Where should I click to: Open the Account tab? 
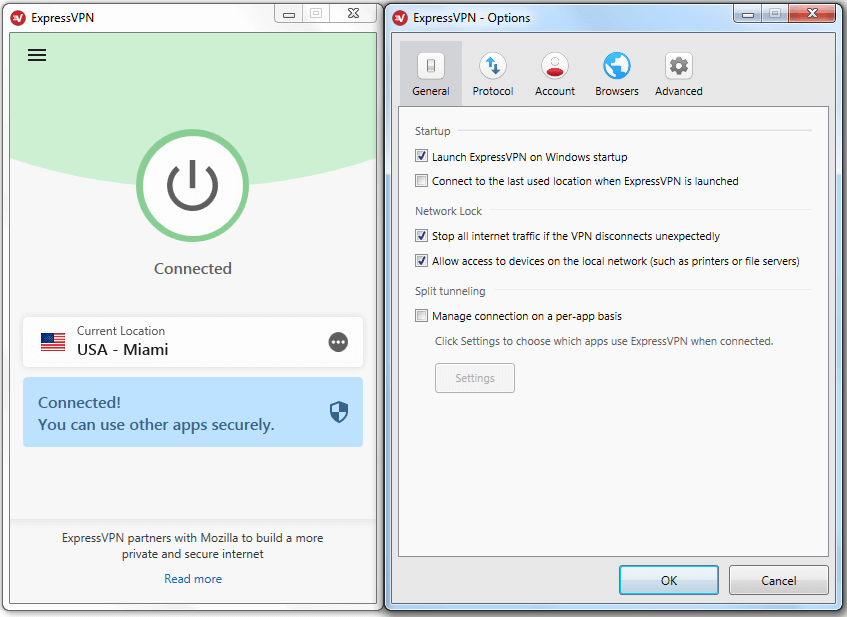click(x=555, y=73)
